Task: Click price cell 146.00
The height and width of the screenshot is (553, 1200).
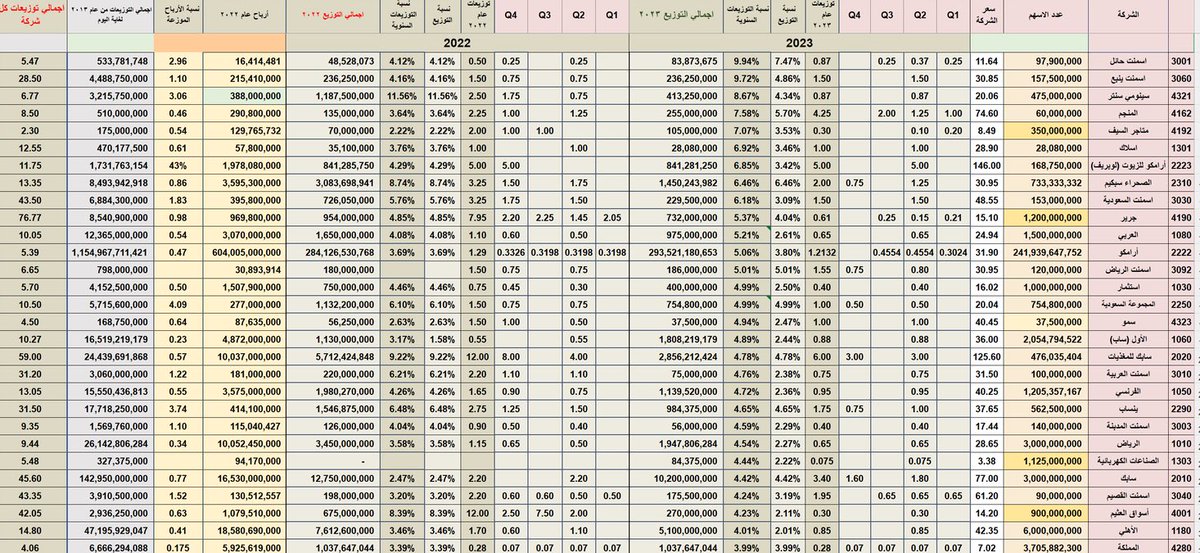Action: point(987,164)
